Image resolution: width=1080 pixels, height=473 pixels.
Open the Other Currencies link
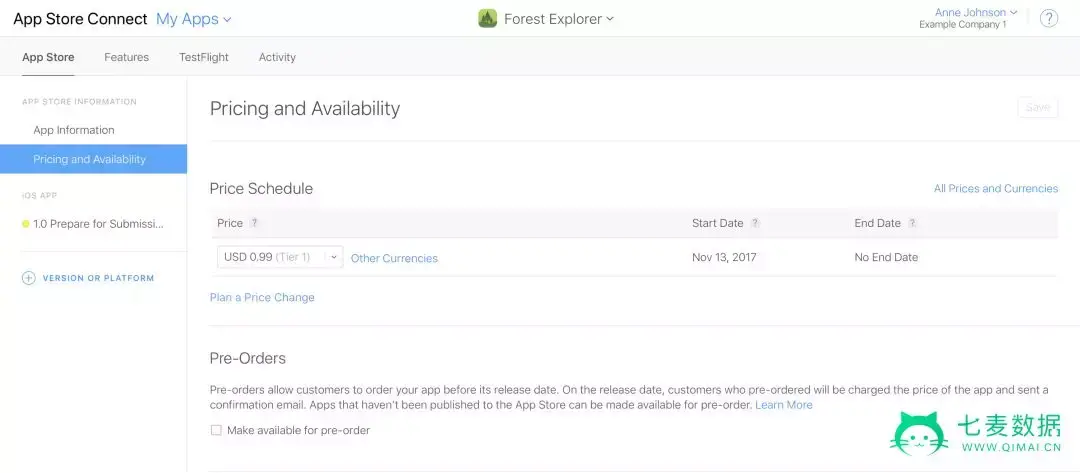click(x=394, y=258)
